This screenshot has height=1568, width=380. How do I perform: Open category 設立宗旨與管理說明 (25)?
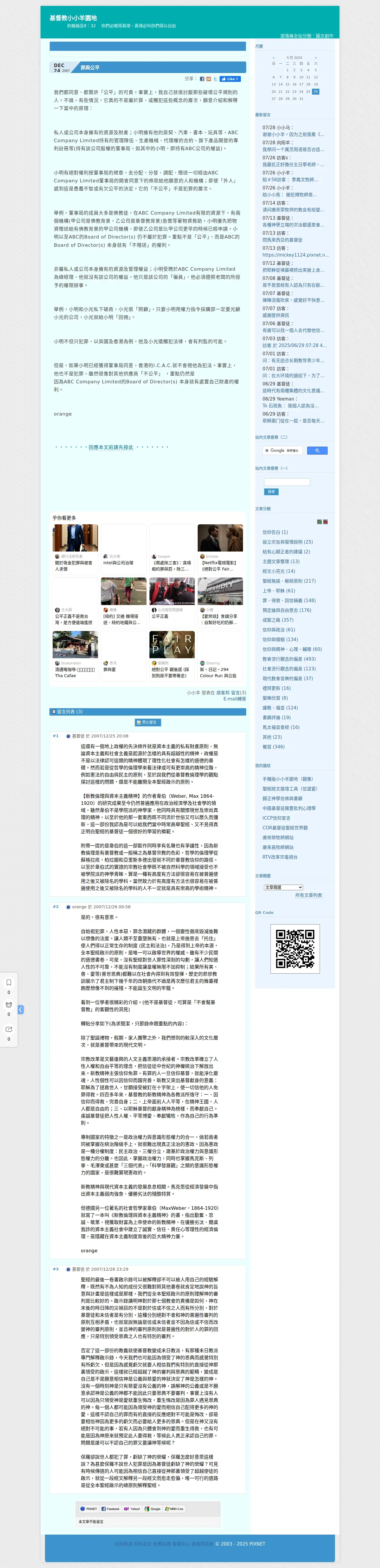(x=287, y=542)
